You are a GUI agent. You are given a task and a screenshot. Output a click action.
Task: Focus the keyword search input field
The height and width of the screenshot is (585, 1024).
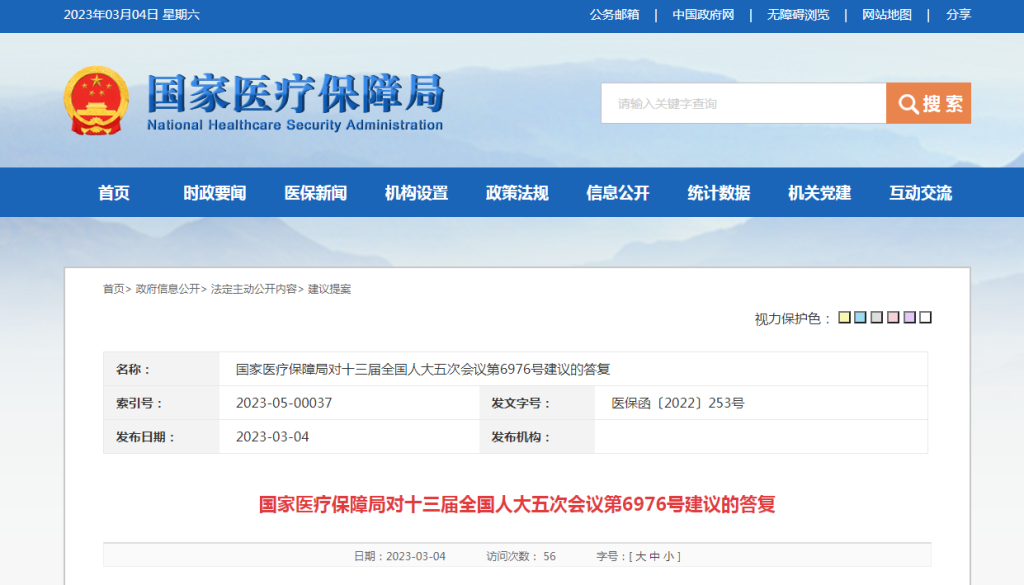pos(743,104)
